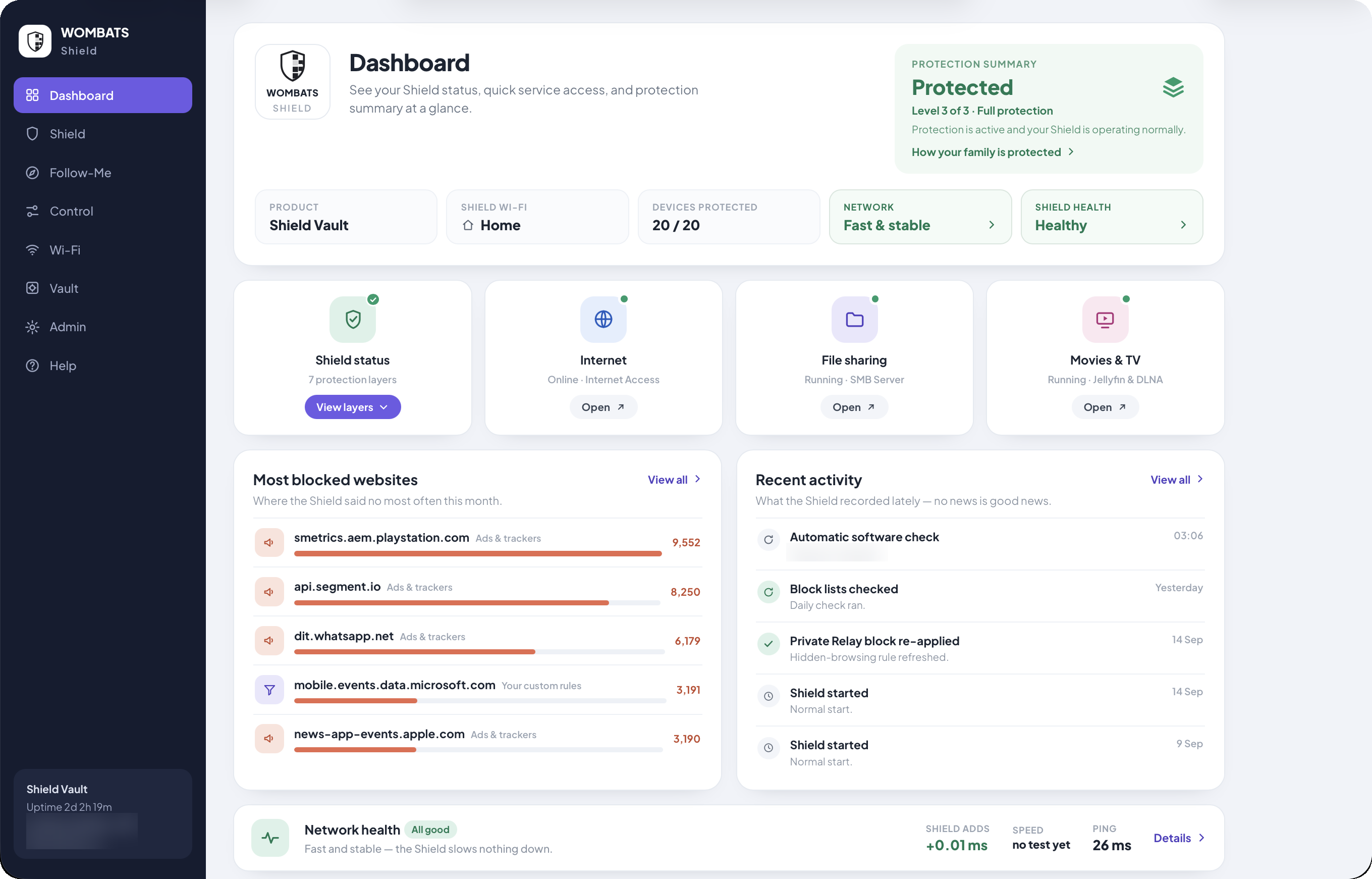Click the green layers stack icon
Screen dimensions: 1372x879
(1173, 87)
